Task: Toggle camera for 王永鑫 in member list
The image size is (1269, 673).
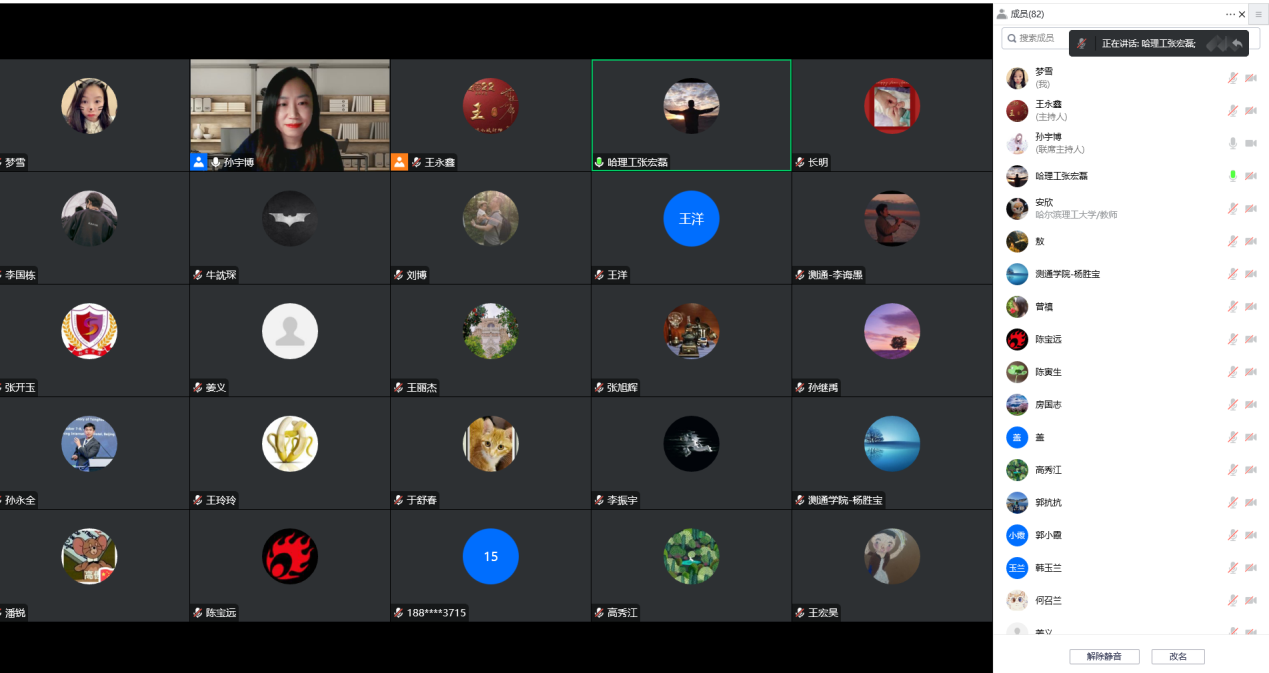Action: pos(1250,110)
